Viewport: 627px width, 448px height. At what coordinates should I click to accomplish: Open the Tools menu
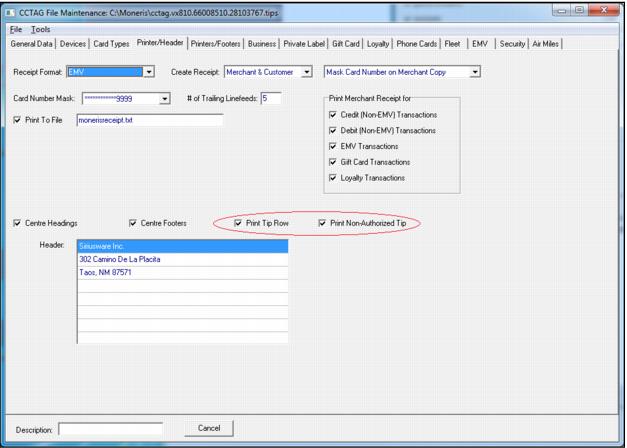click(x=40, y=30)
